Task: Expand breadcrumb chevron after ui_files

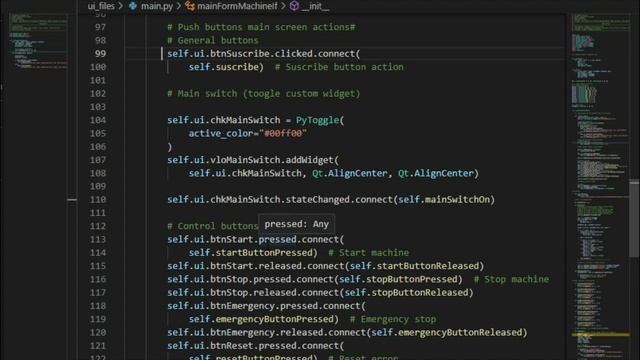Action: [121, 6]
